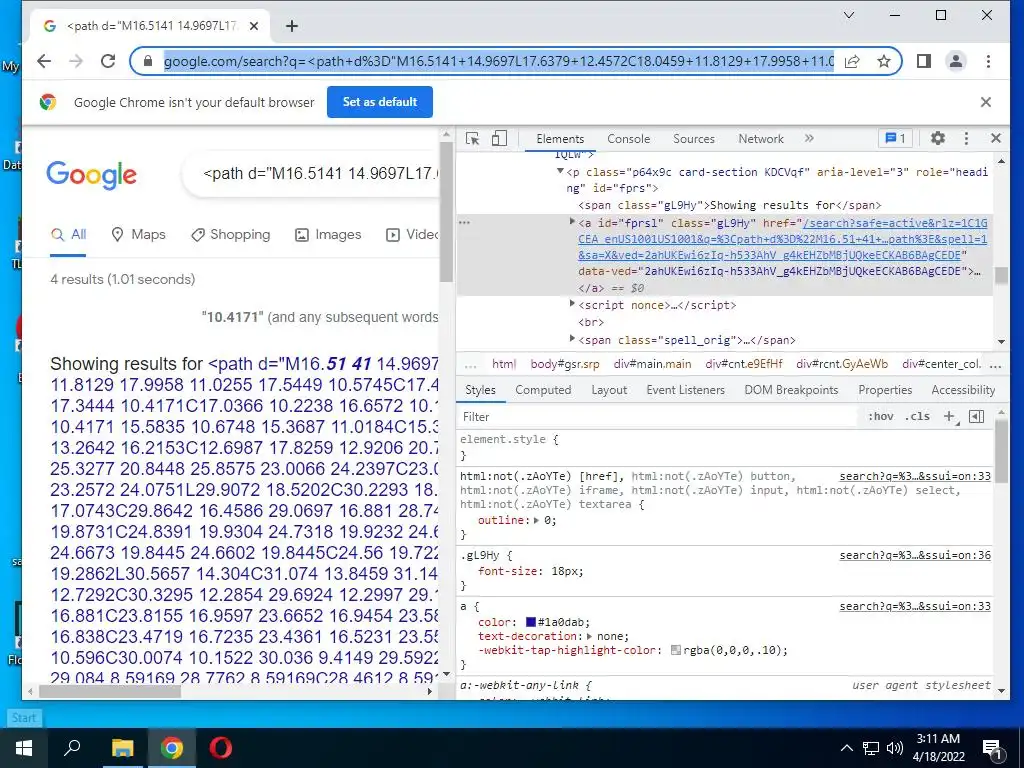Image resolution: width=1024 pixels, height=768 pixels.
Task: Switch to the Sources tab
Action: pos(694,138)
